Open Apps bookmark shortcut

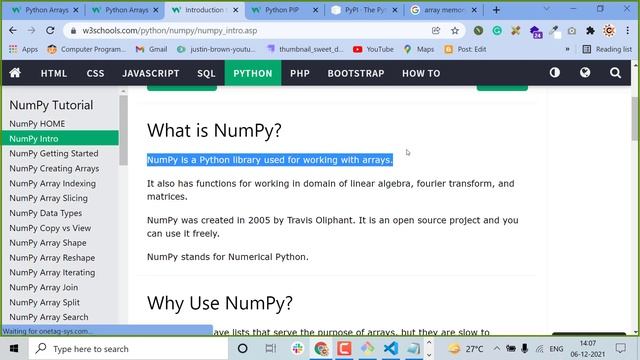[x=23, y=49]
